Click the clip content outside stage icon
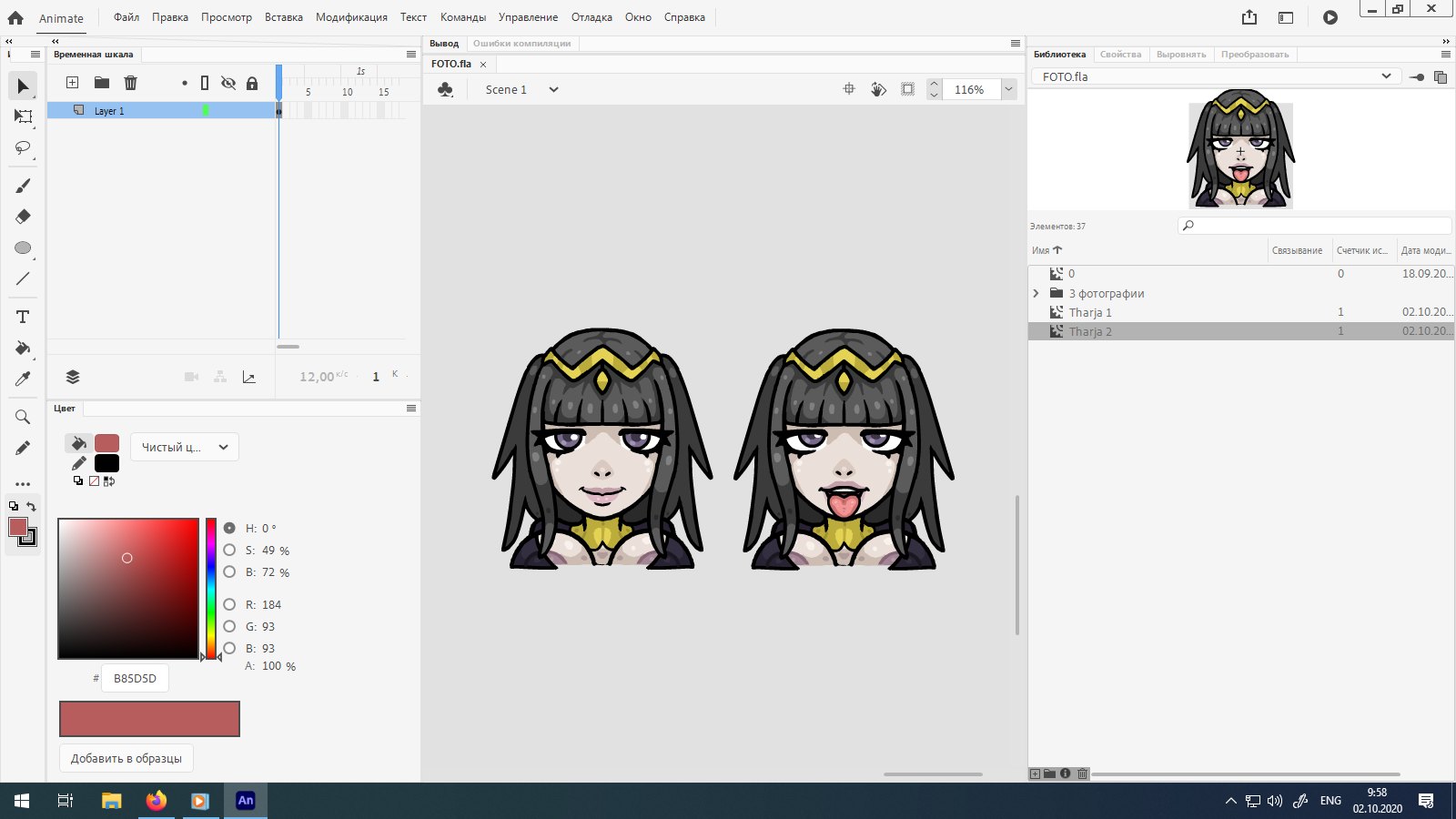 tap(907, 89)
